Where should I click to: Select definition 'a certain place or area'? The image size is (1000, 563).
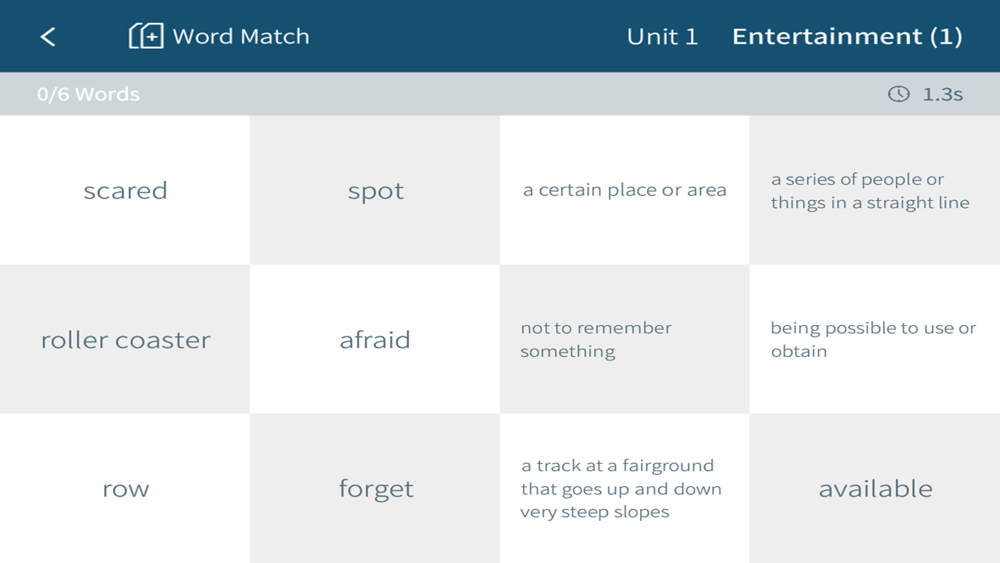625,190
